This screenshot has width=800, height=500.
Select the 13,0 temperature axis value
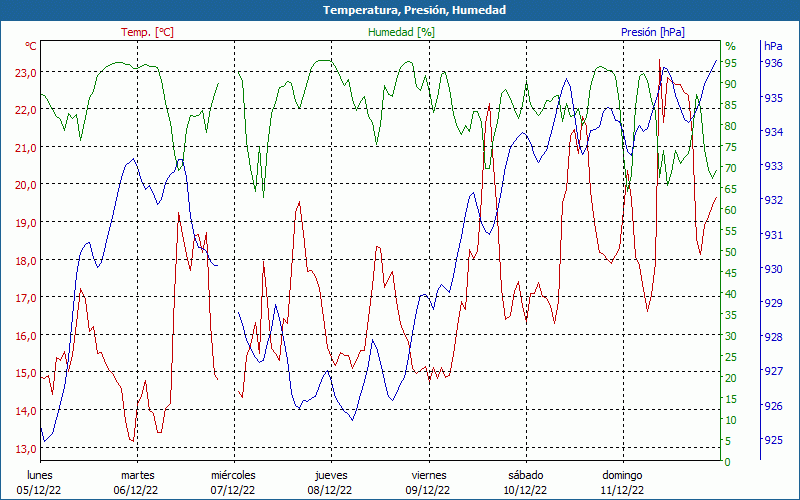tap(26, 448)
